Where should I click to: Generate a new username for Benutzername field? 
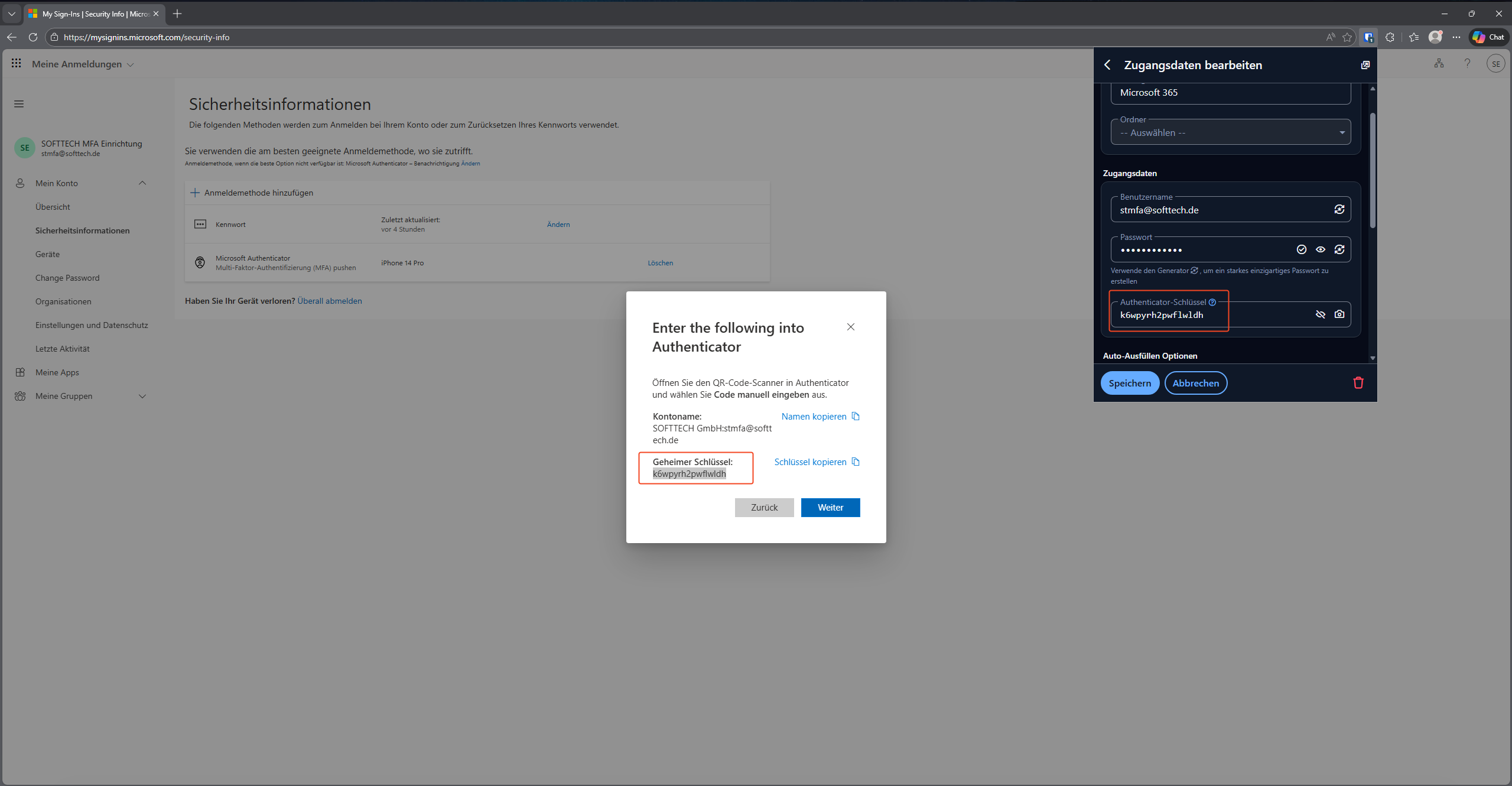point(1339,210)
